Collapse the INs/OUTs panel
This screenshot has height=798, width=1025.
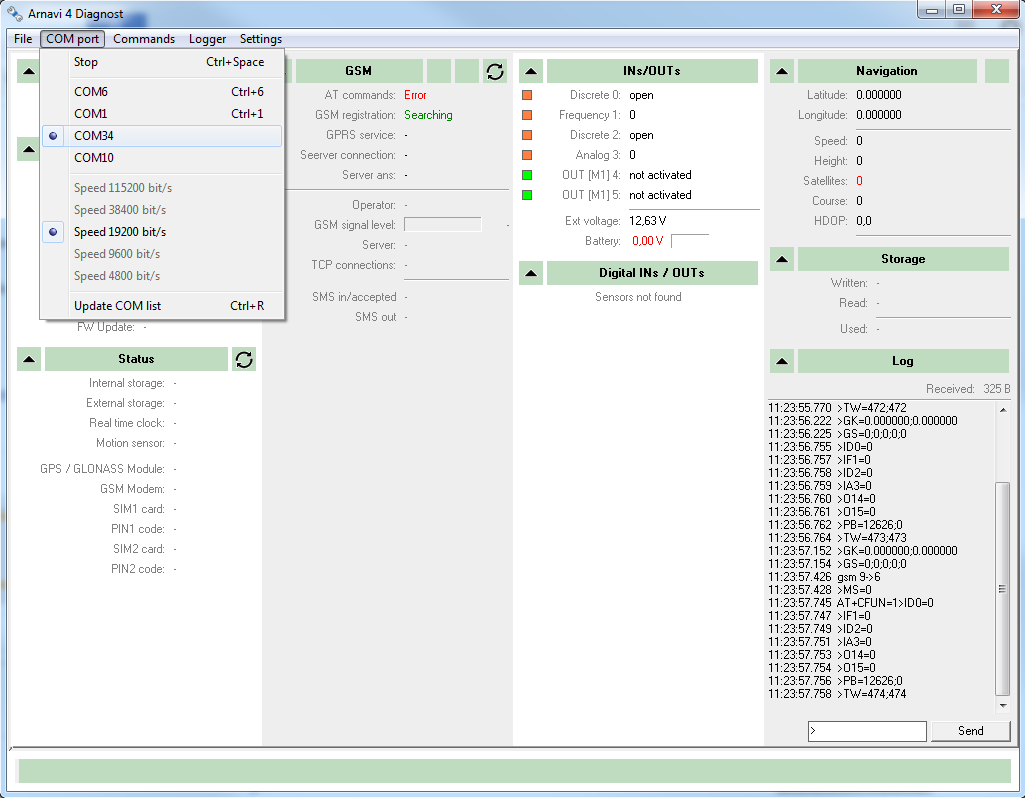(531, 71)
